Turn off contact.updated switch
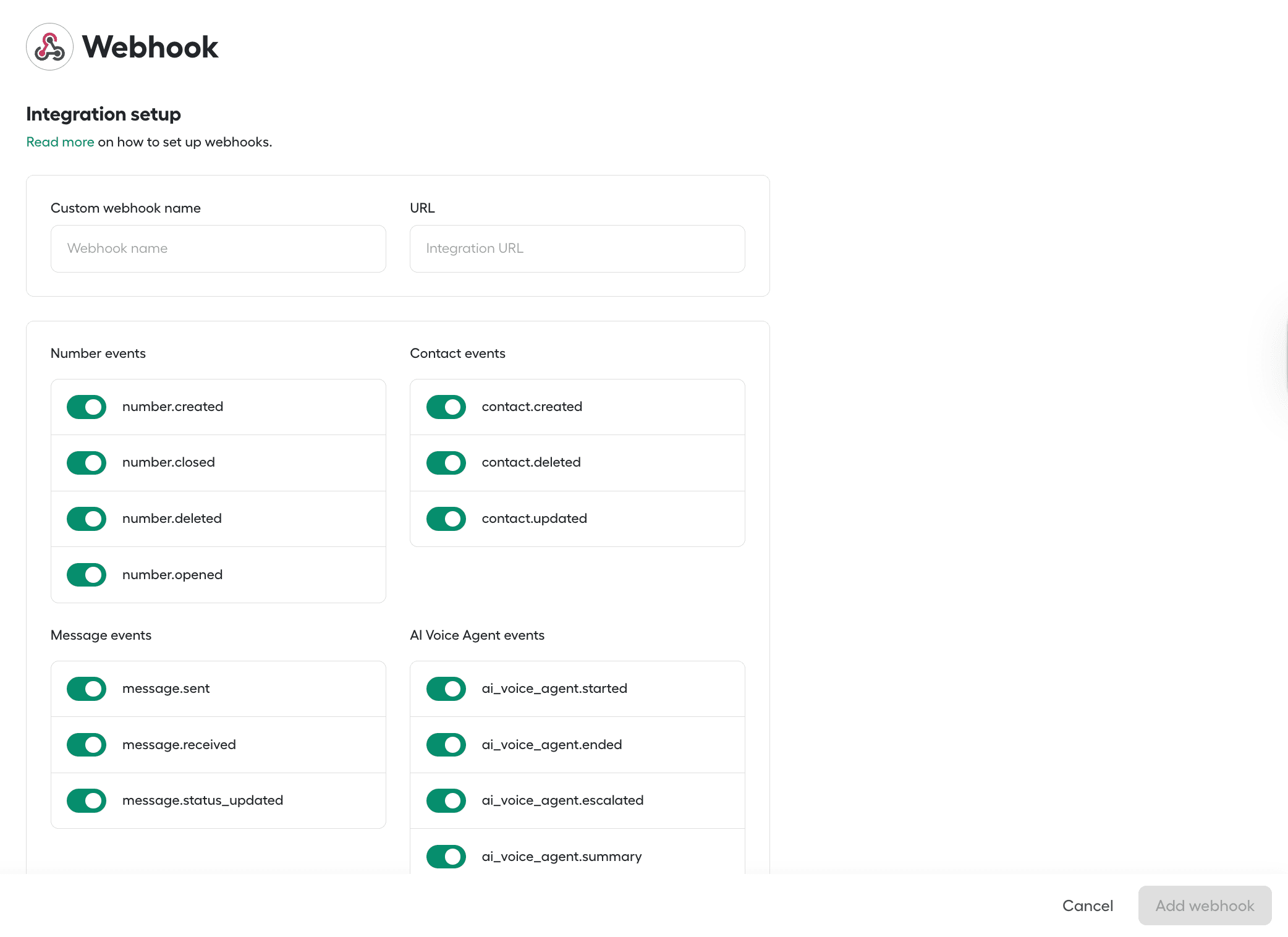 coord(446,519)
